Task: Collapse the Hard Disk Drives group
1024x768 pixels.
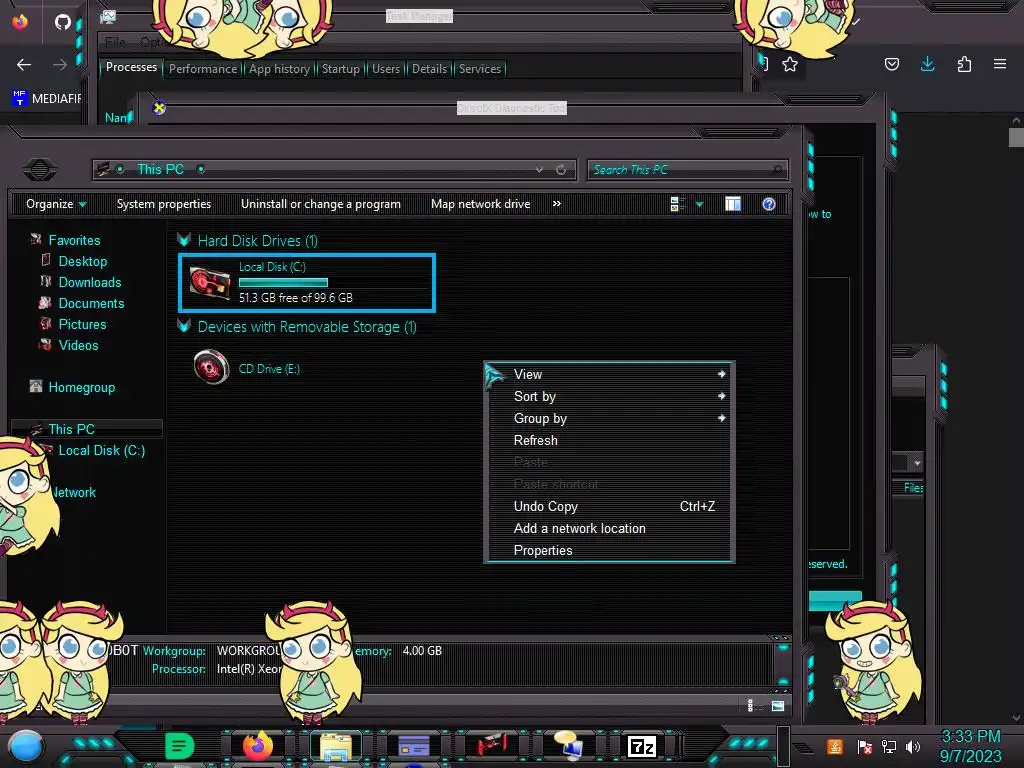Action: pyautogui.click(x=184, y=240)
